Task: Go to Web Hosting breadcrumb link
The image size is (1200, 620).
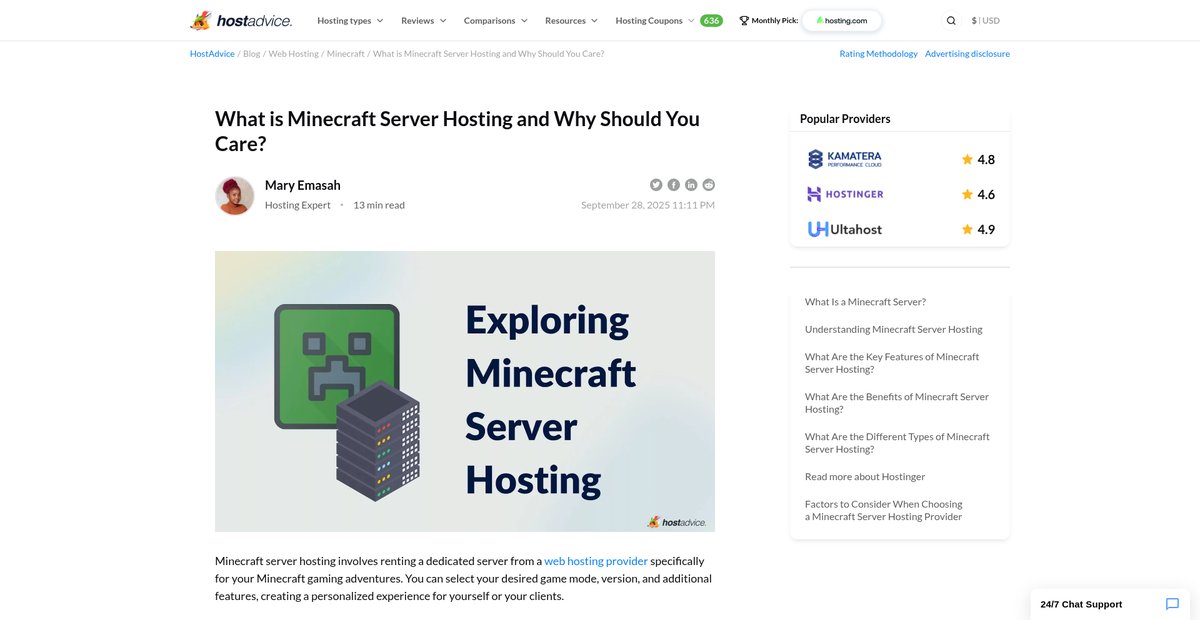Action: [x=293, y=54]
